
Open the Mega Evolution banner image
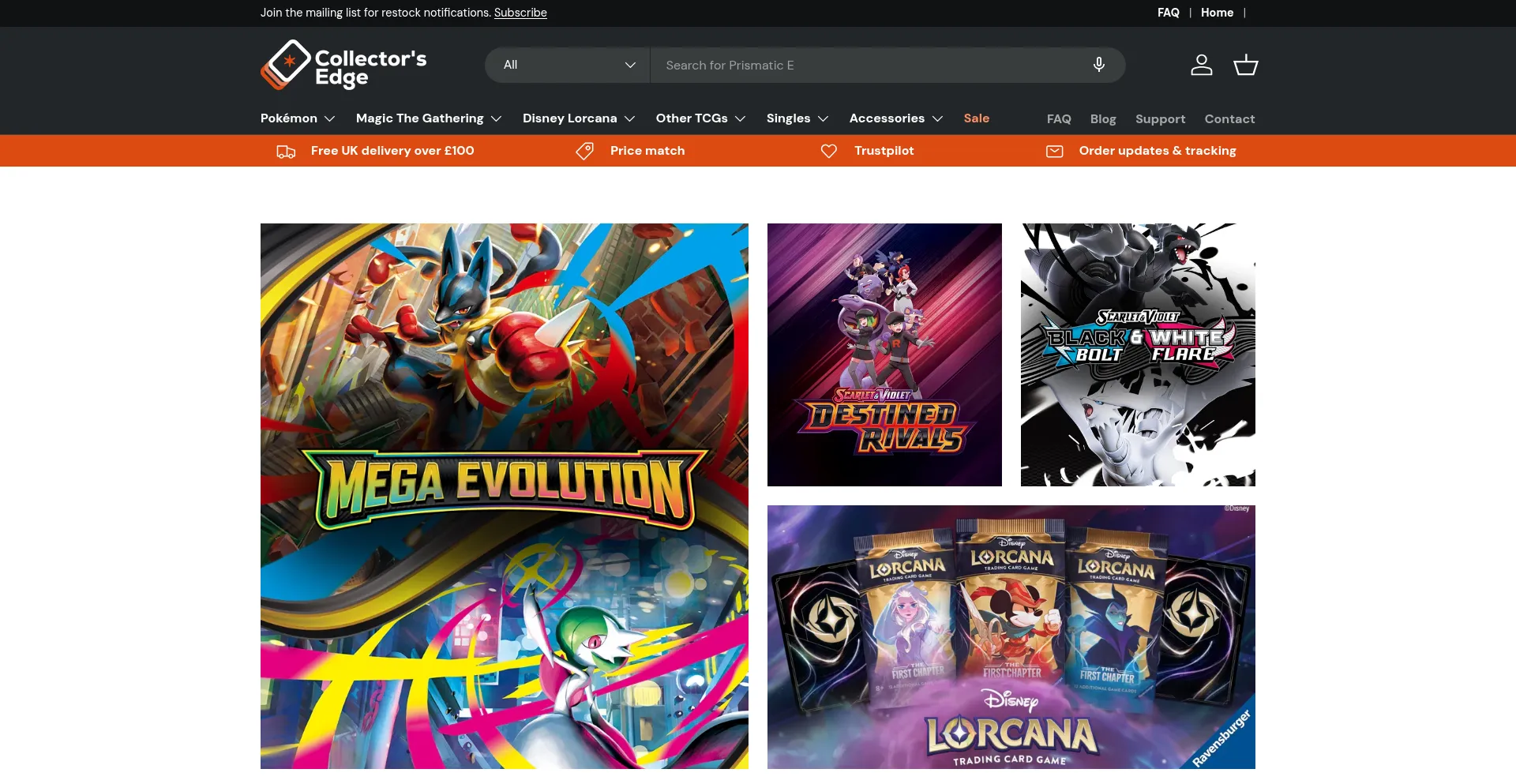pyautogui.click(x=505, y=496)
